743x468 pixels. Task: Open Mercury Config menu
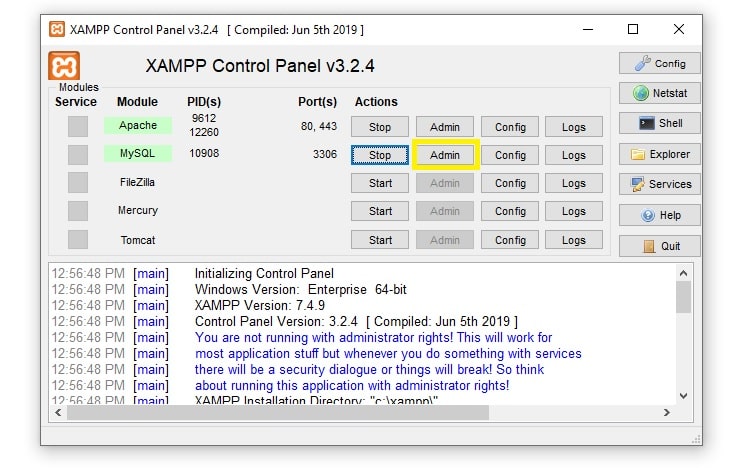pos(510,211)
